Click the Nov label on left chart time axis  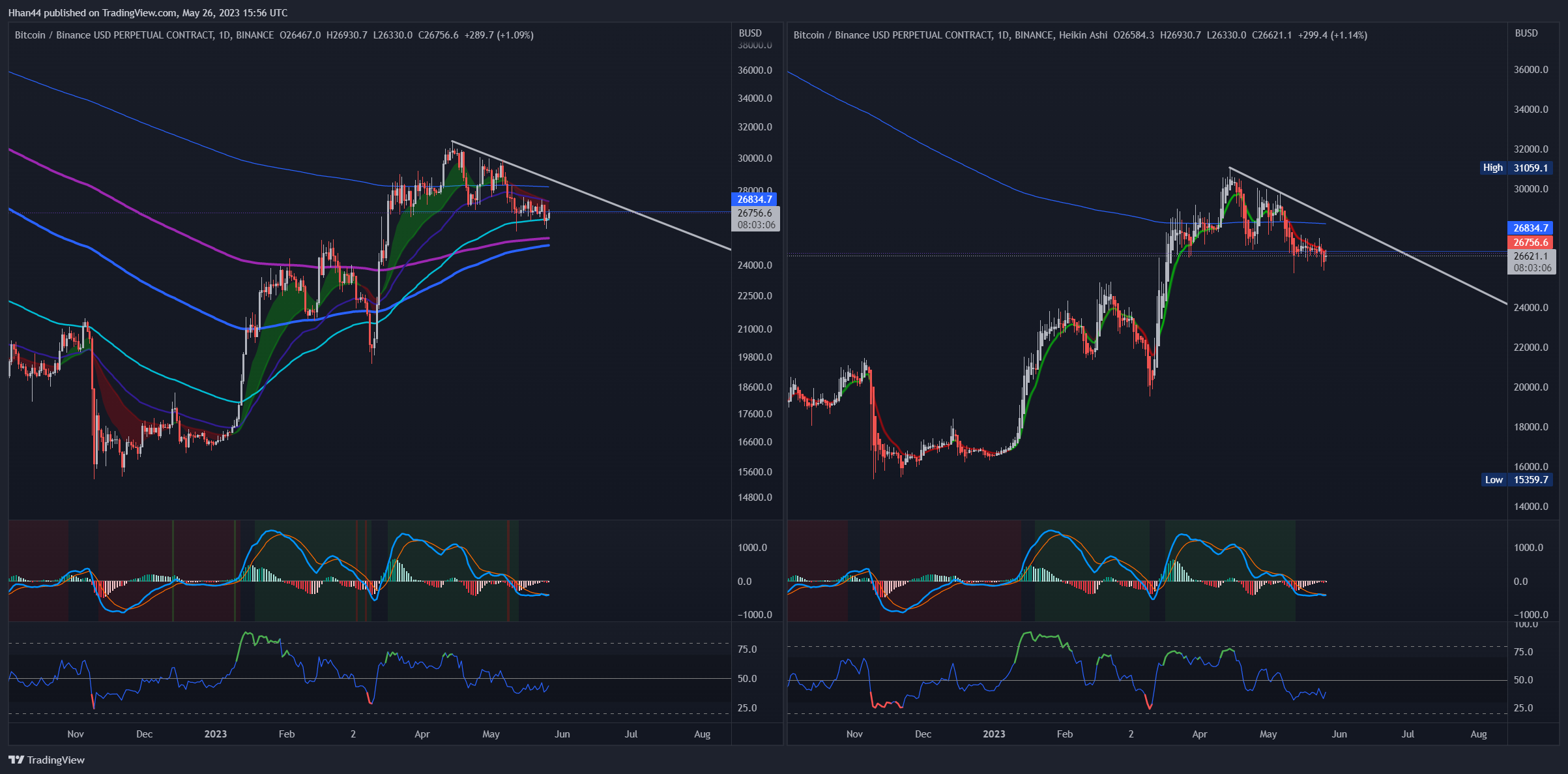(x=76, y=734)
